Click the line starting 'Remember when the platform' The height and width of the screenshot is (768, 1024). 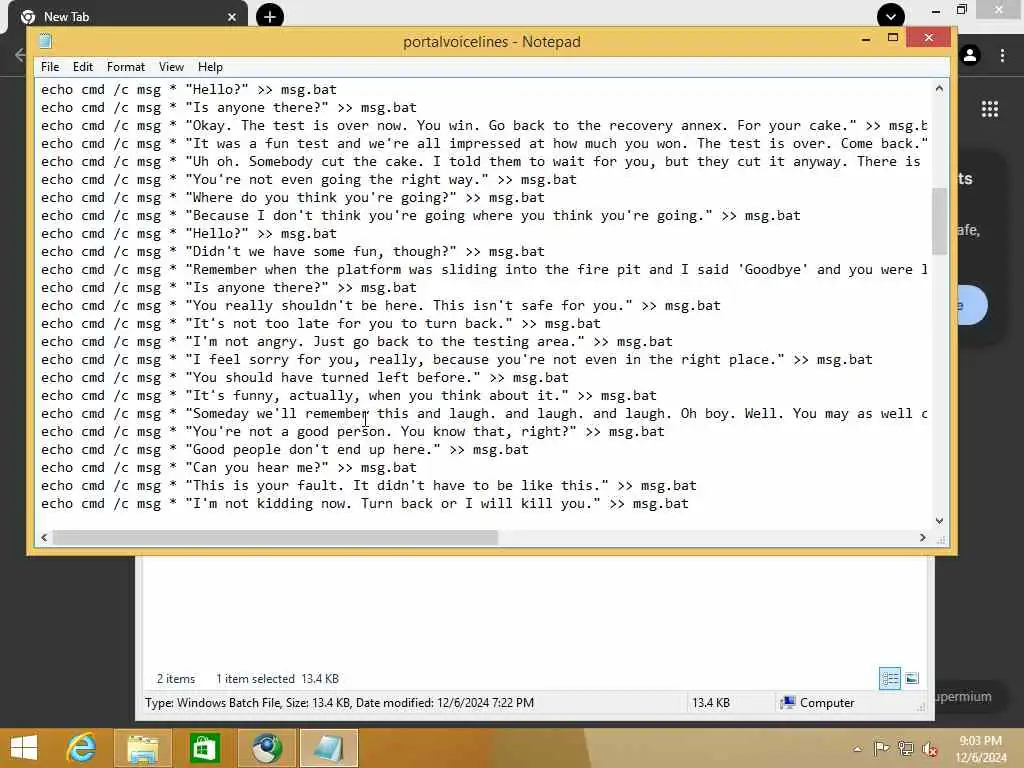pos(484,270)
